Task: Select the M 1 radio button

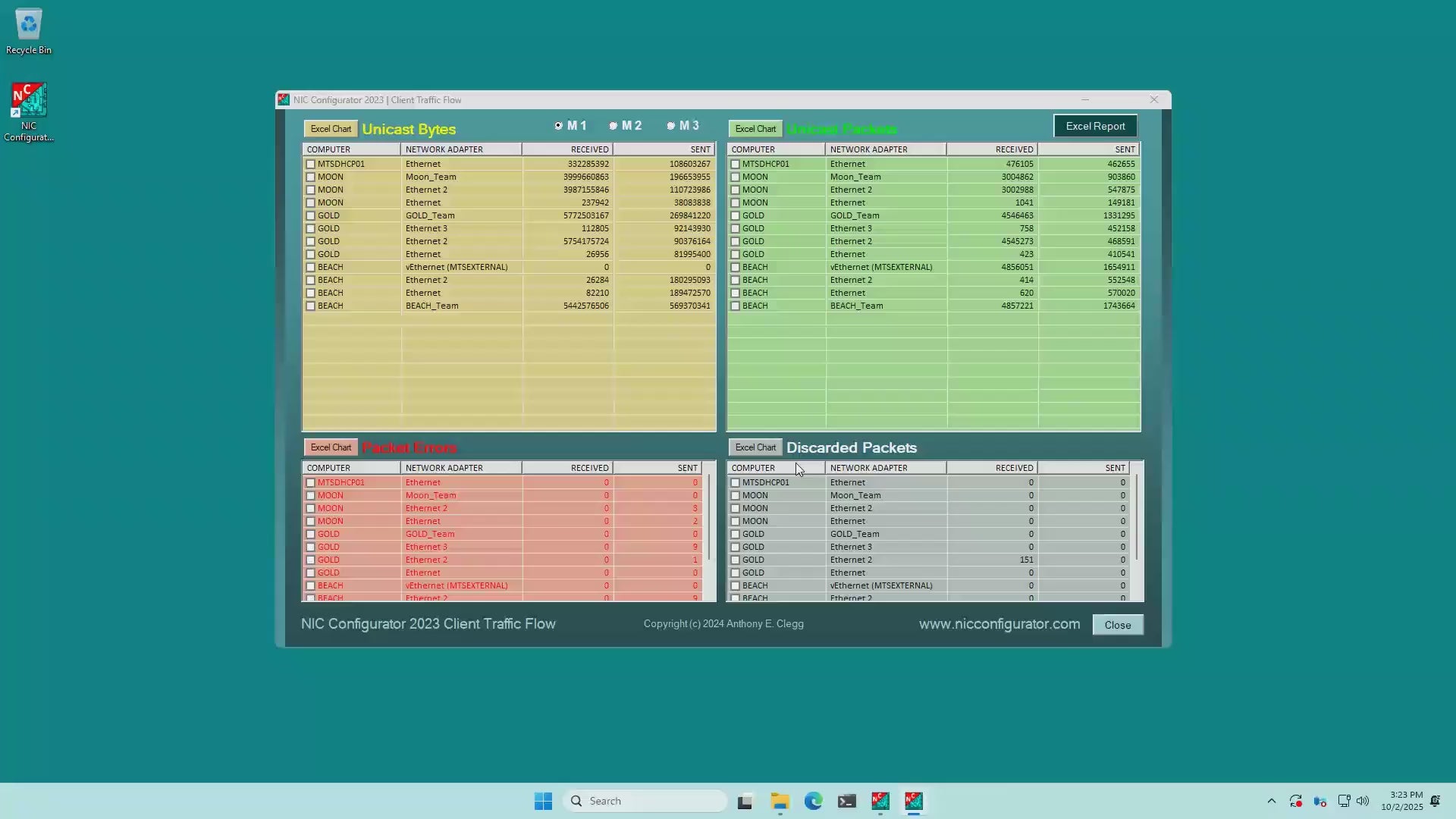Action: pos(559,126)
